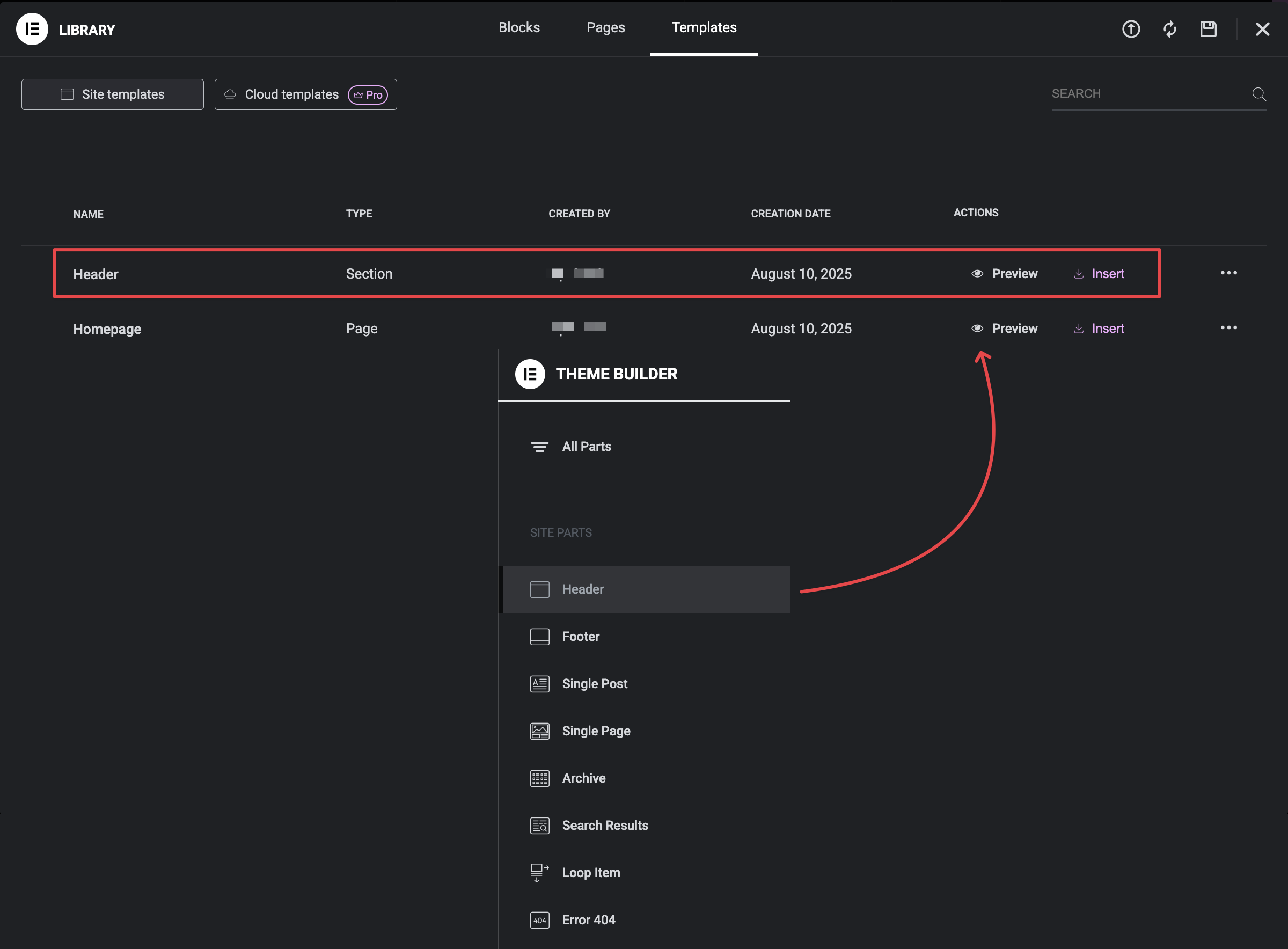The height and width of the screenshot is (949, 1288).
Task: Preview the Homepage template
Action: pyautogui.click(x=1004, y=328)
